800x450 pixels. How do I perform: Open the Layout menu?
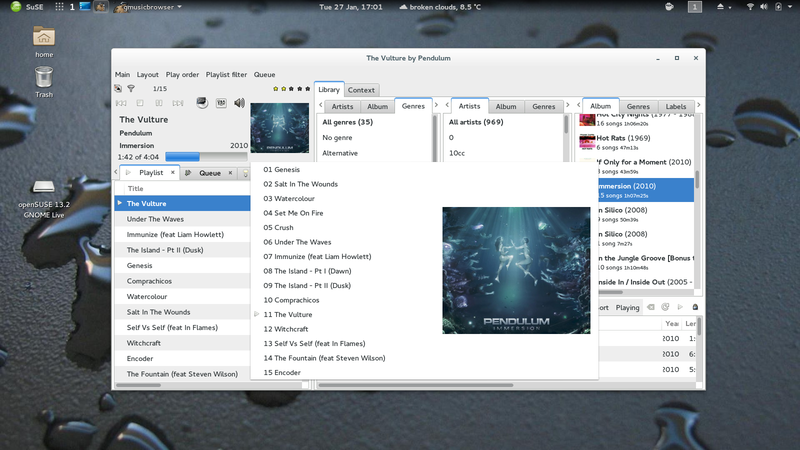pyautogui.click(x=147, y=74)
